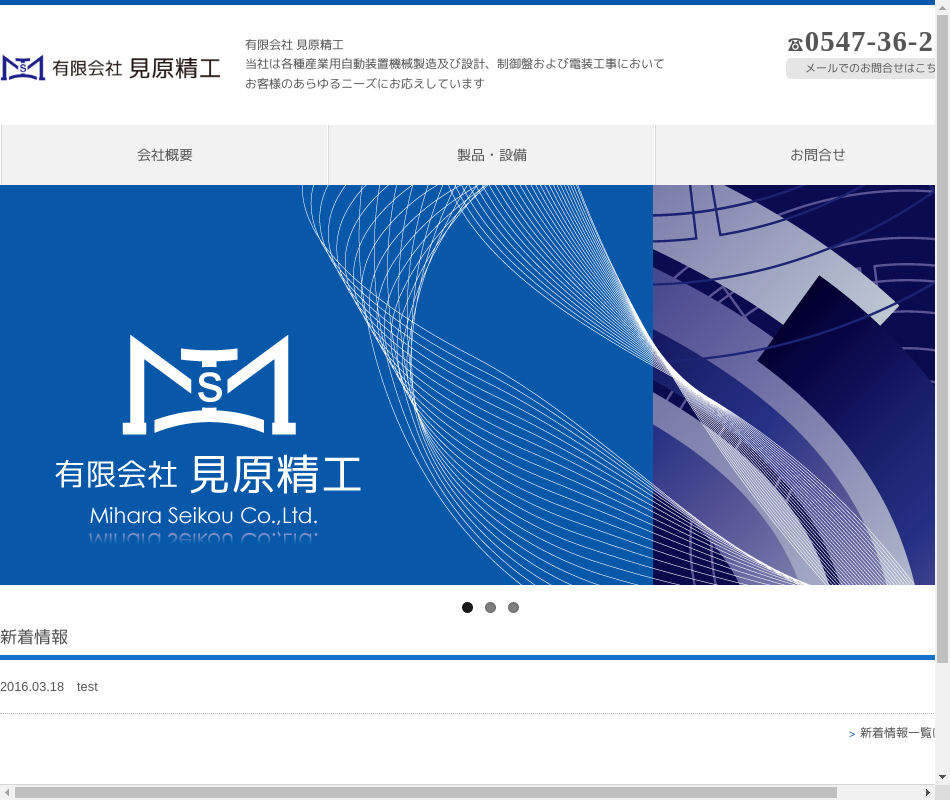Click the phone number 0547-36 text
This screenshot has width=950, height=800.
[x=868, y=42]
